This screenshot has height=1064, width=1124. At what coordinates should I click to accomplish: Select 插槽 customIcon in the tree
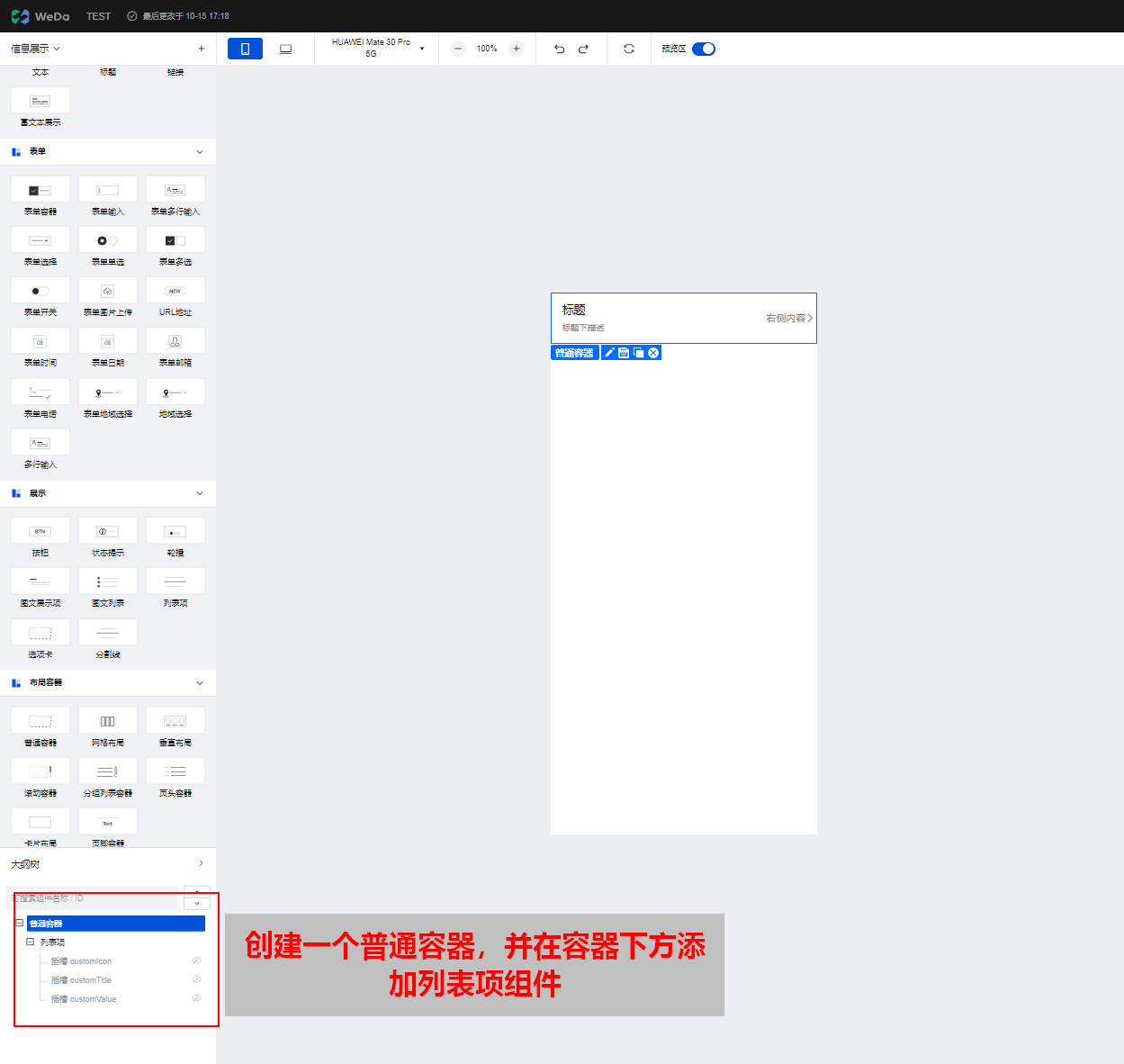(x=81, y=961)
